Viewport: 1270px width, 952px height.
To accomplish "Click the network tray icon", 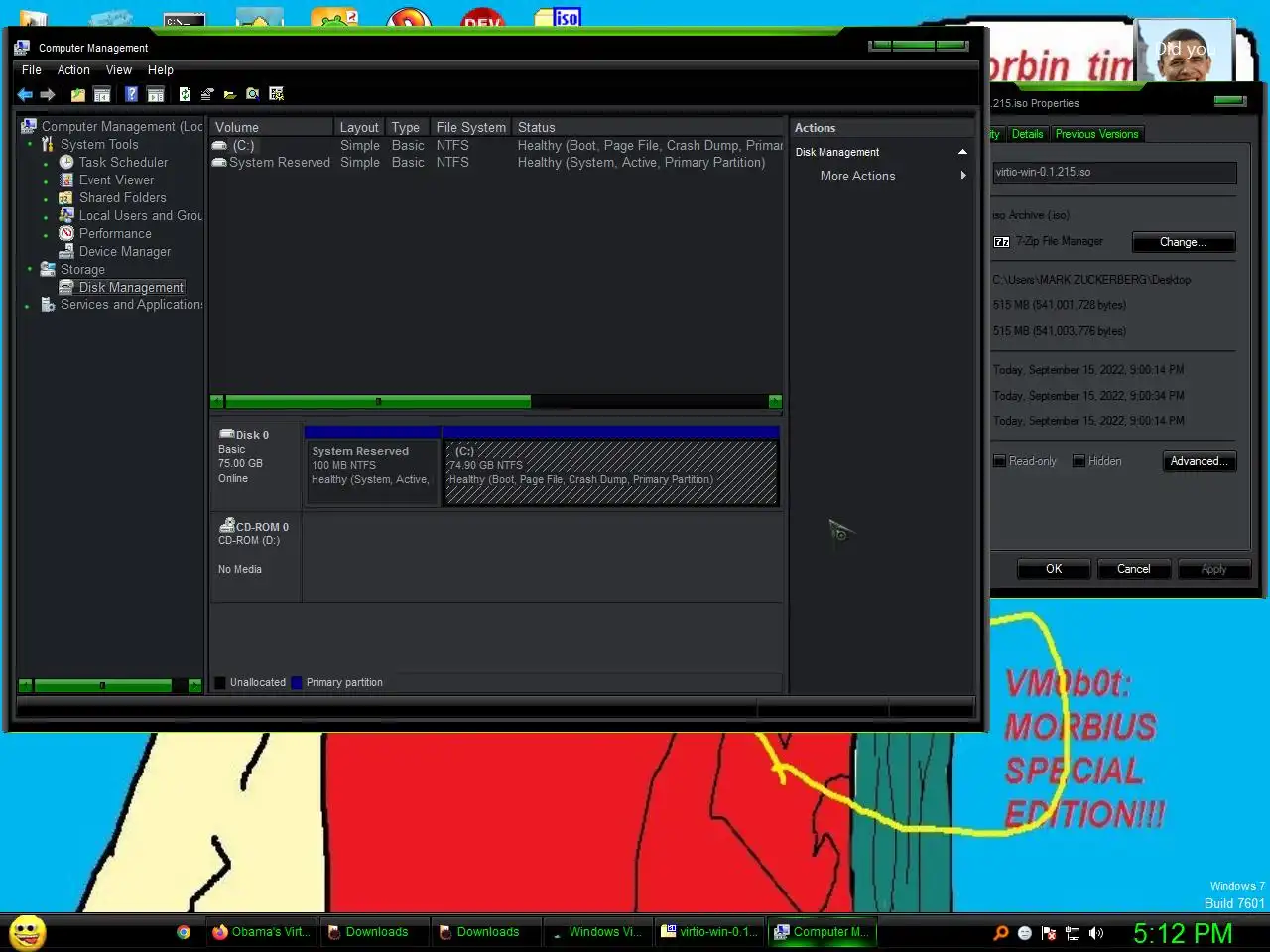I will coord(1073,933).
